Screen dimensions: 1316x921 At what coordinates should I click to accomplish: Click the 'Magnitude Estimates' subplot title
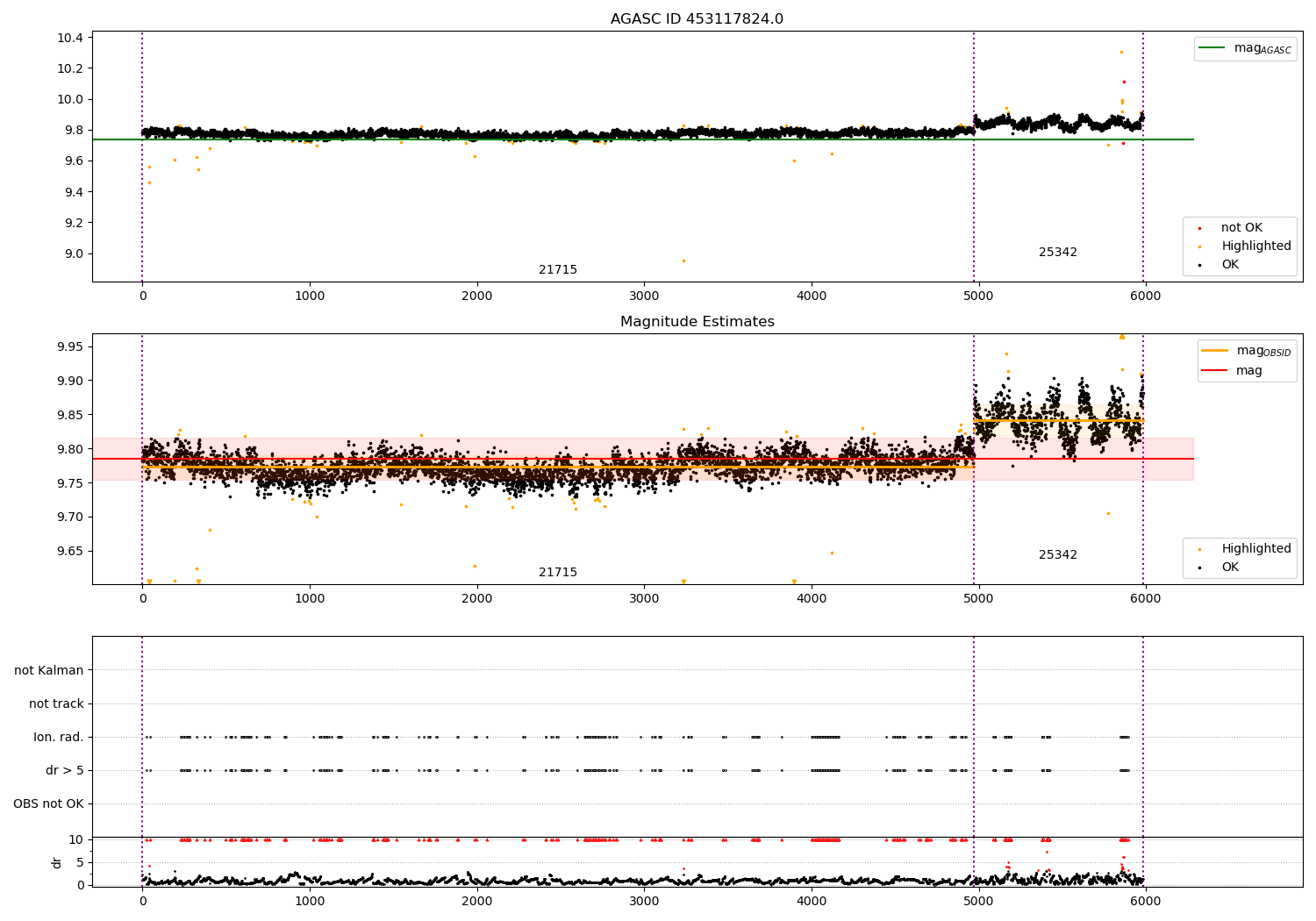pos(697,322)
